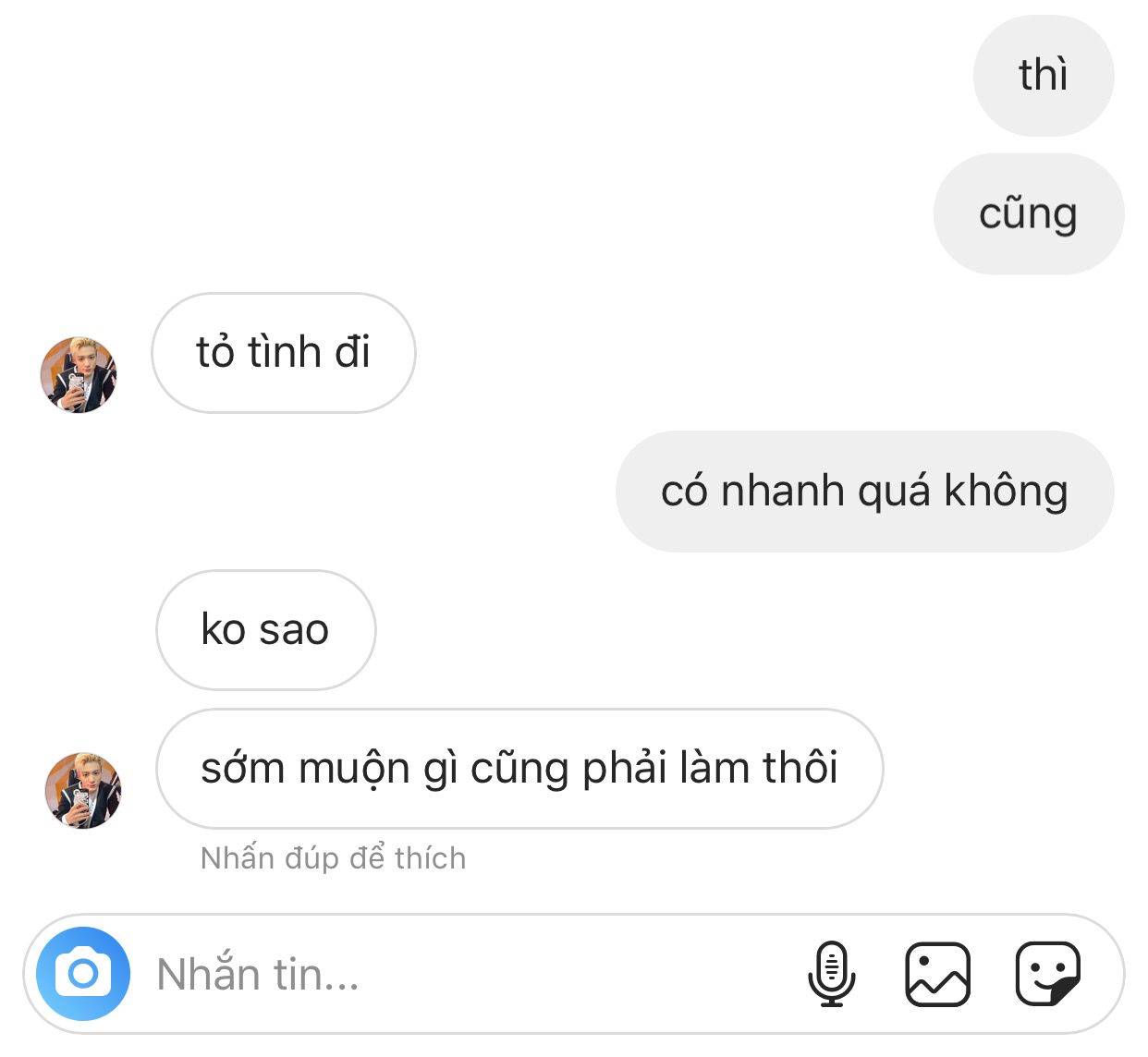The image size is (1148, 1057).
Task: Click the word "không" in sent bubble
Action: [1007, 491]
